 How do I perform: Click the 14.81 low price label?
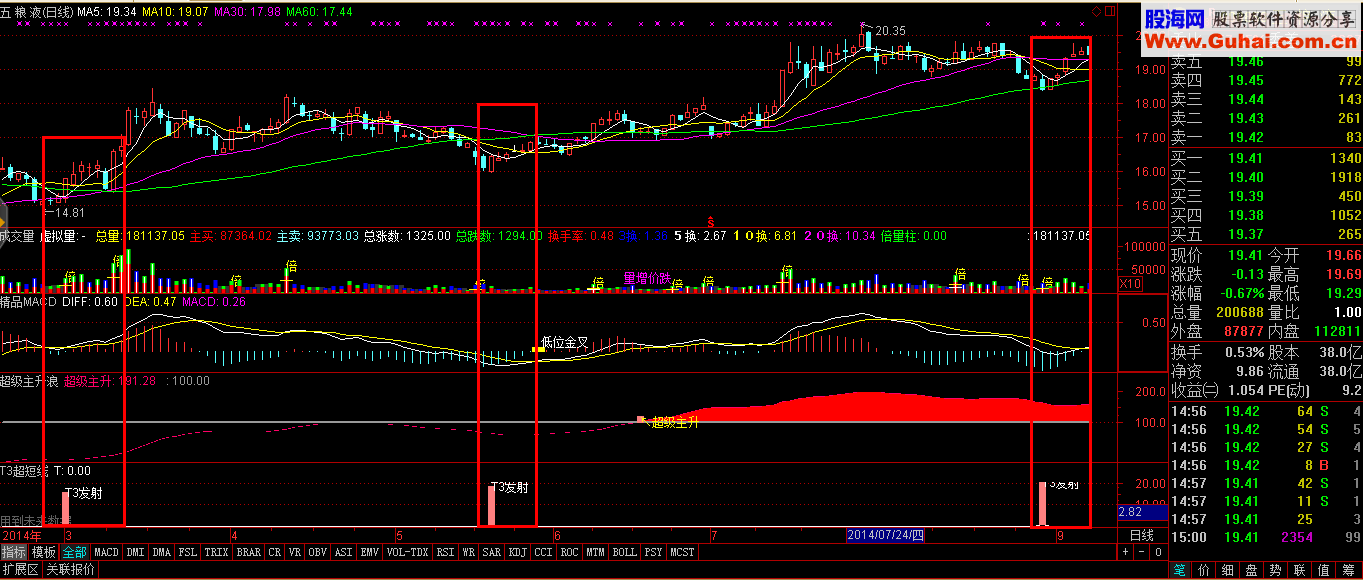pyautogui.click(x=69, y=213)
